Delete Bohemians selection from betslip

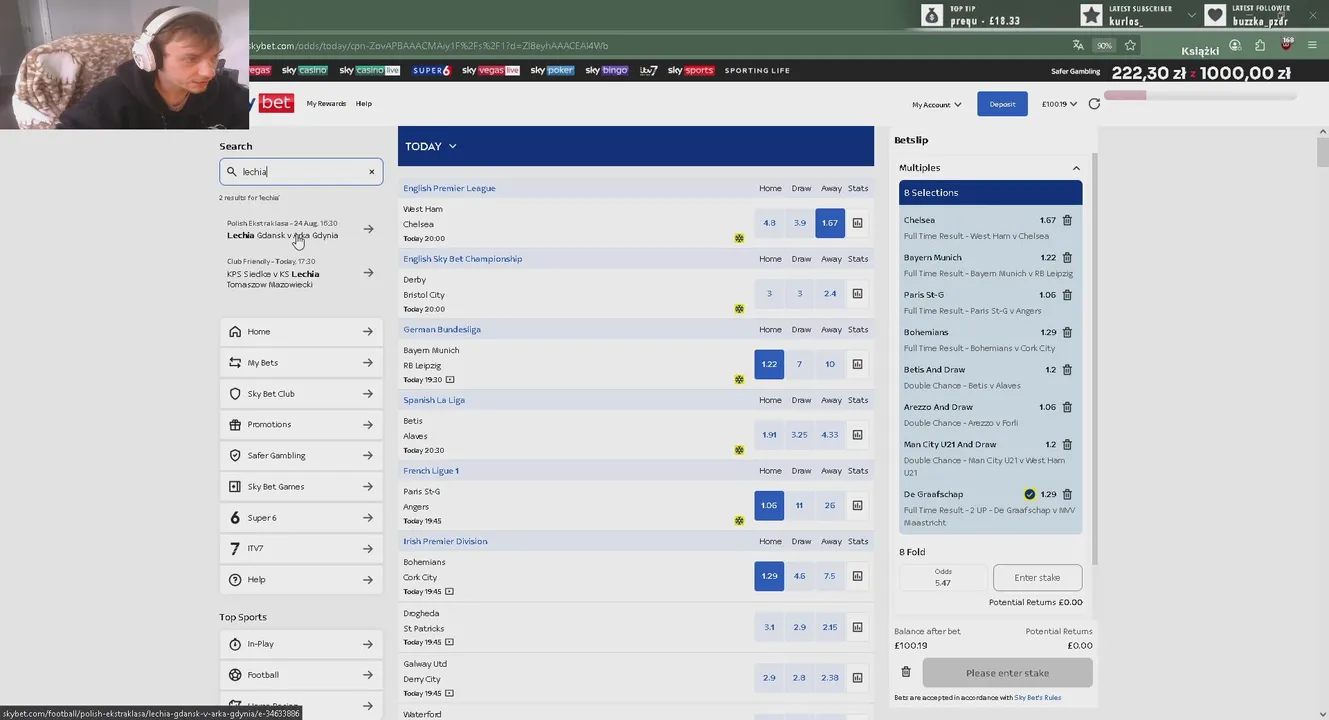coord(1067,332)
